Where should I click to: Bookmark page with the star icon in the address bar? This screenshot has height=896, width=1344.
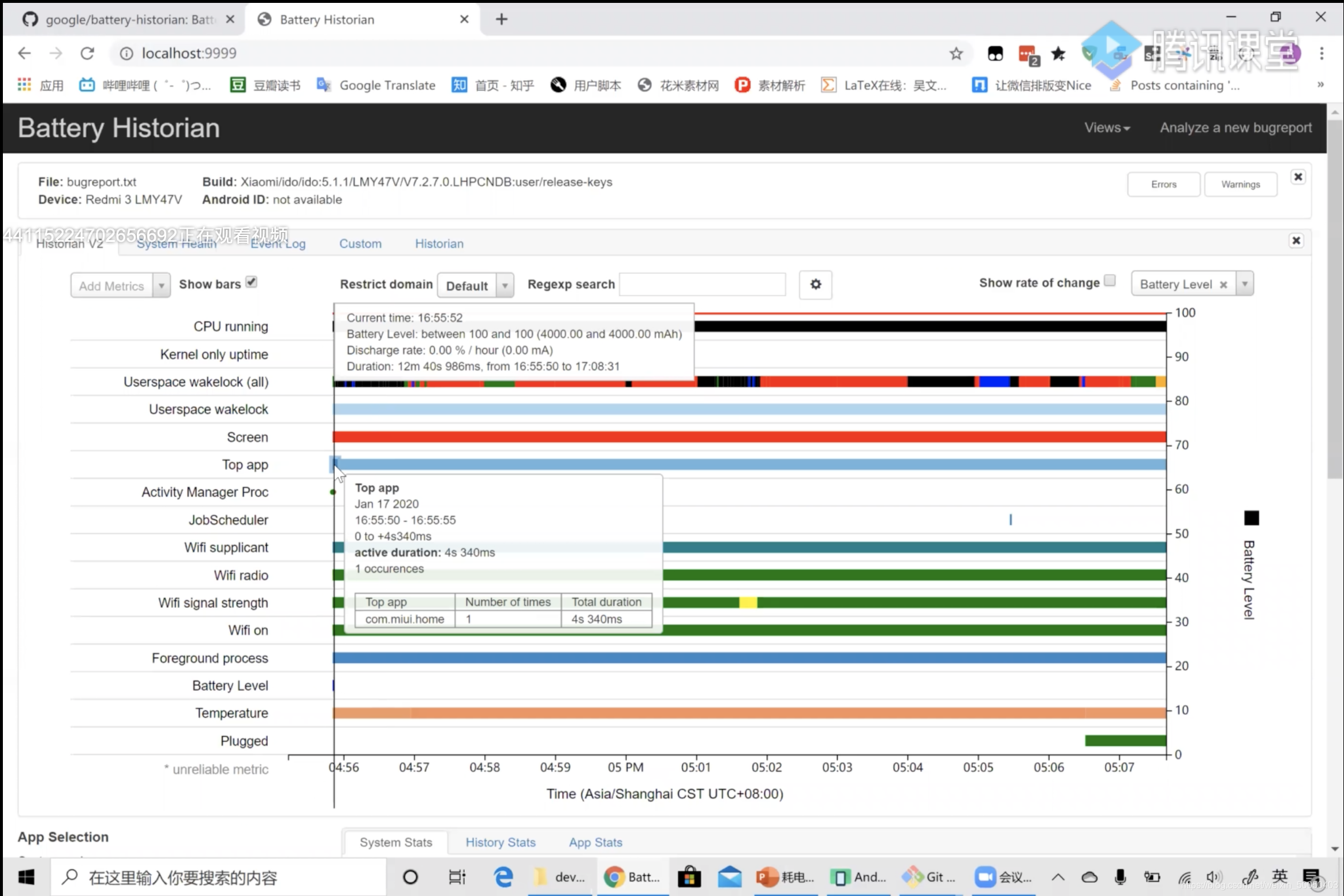956,54
